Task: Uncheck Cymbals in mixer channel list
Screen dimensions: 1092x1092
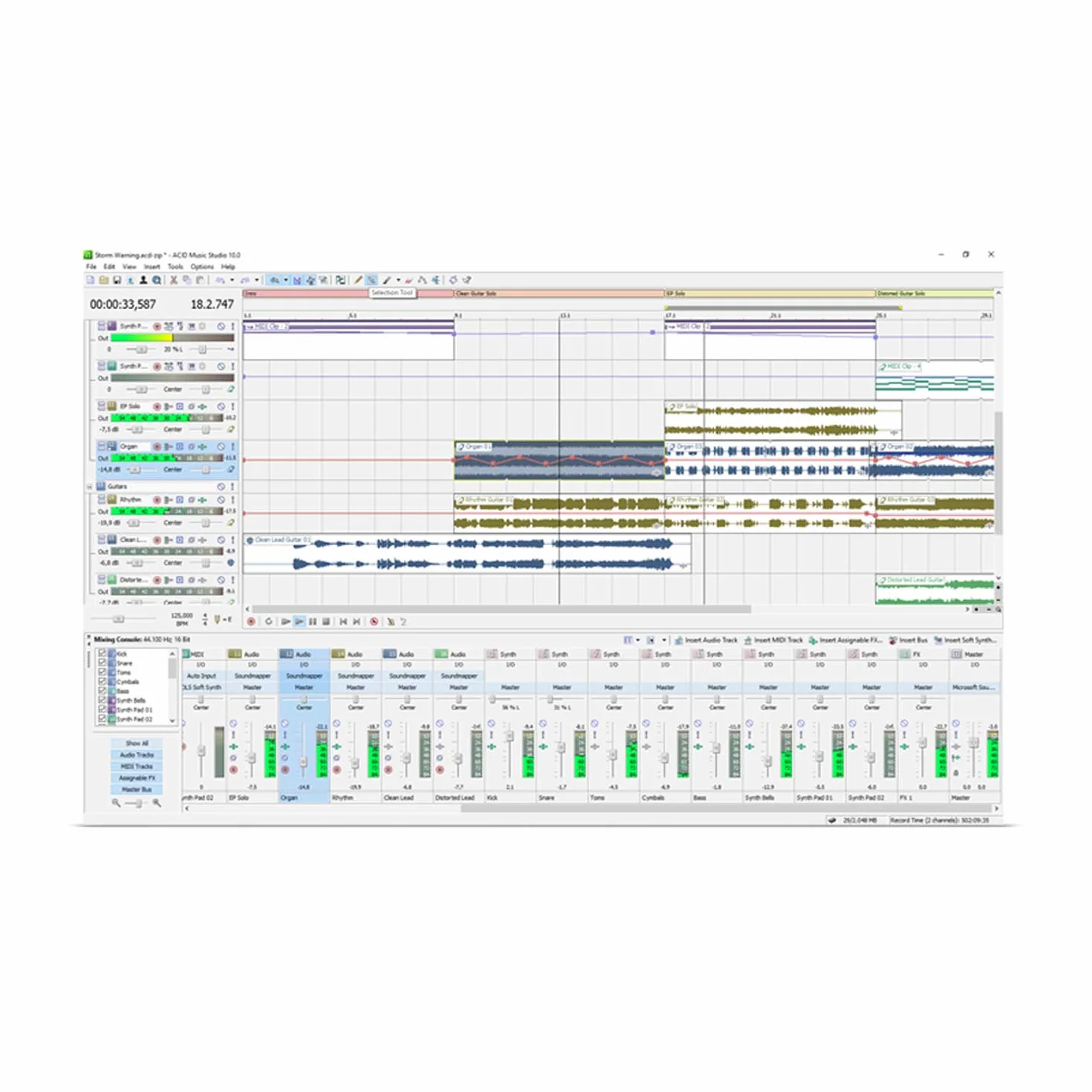Action: [x=103, y=681]
